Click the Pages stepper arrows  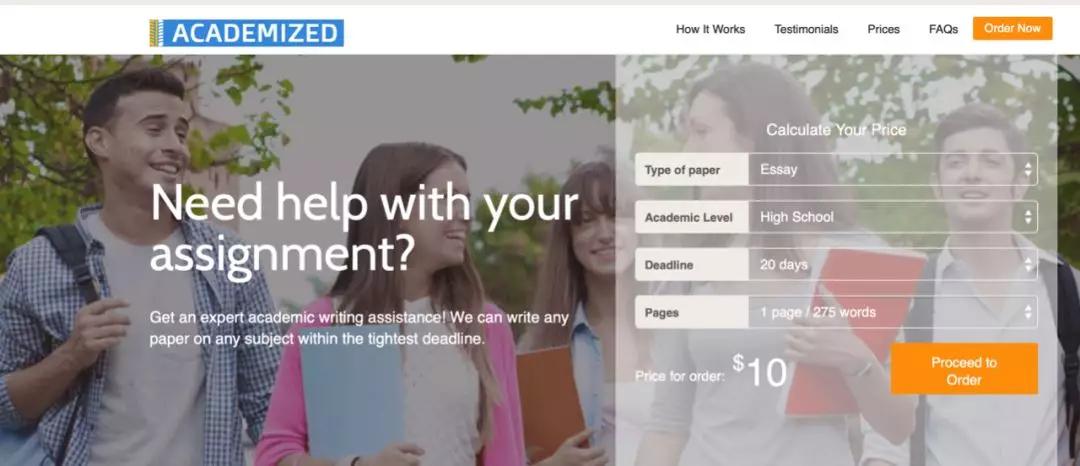[x=1028, y=312]
